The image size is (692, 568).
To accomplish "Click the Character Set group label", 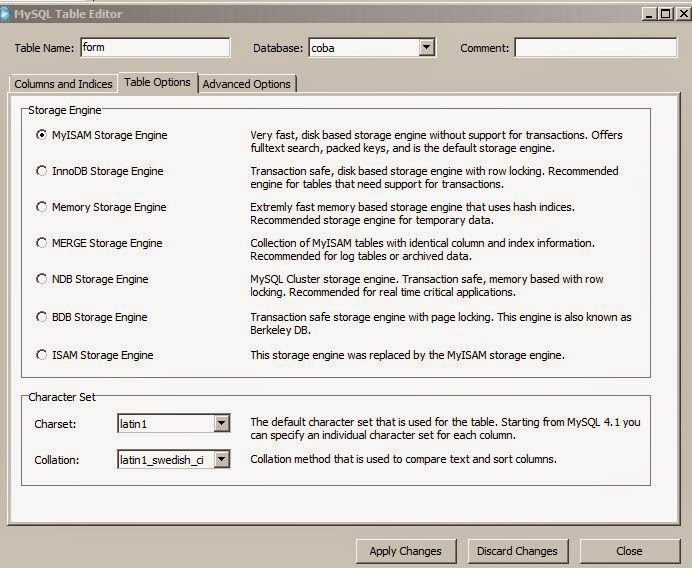I will (62, 397).
